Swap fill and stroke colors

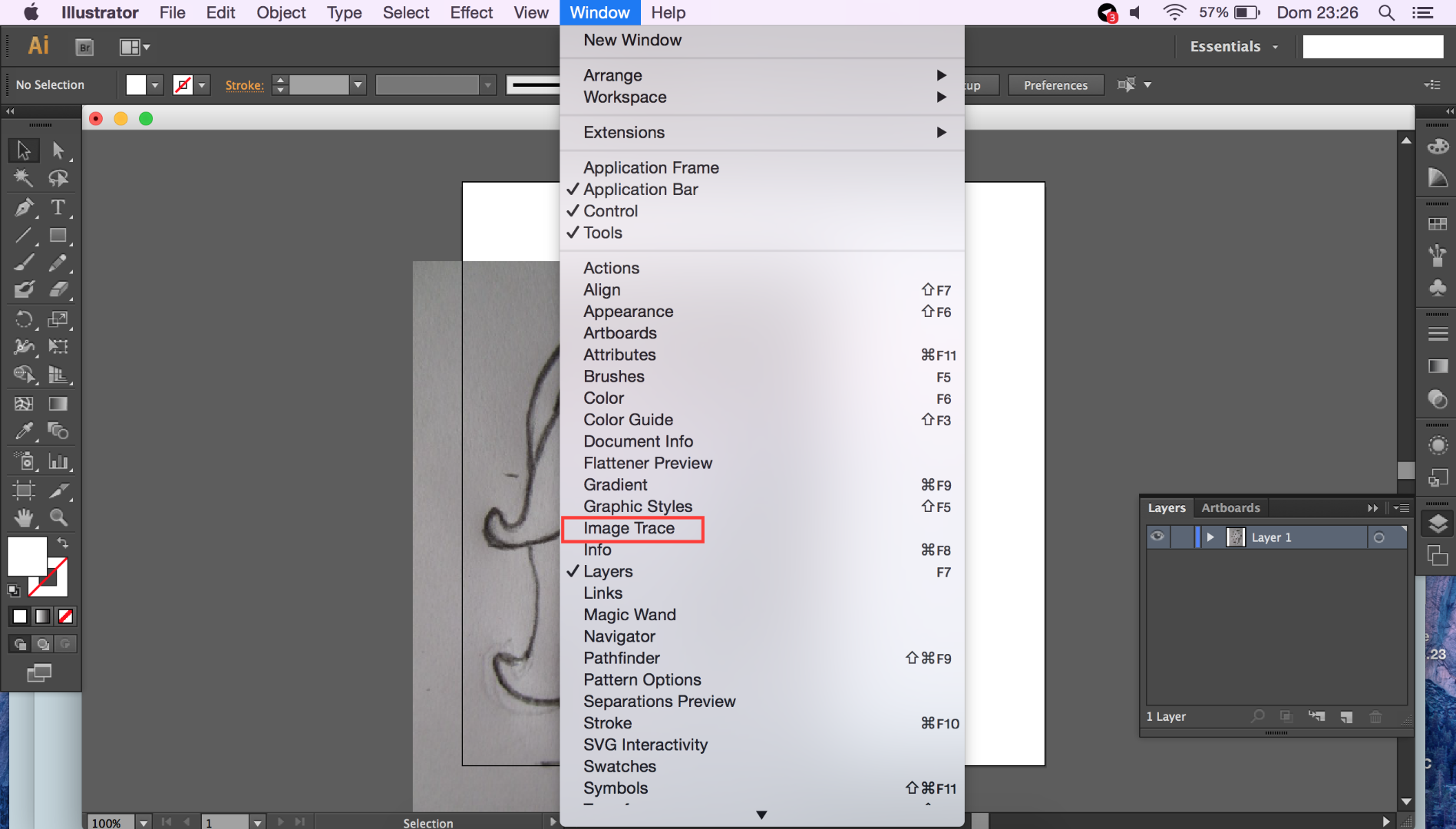point(63,543)
